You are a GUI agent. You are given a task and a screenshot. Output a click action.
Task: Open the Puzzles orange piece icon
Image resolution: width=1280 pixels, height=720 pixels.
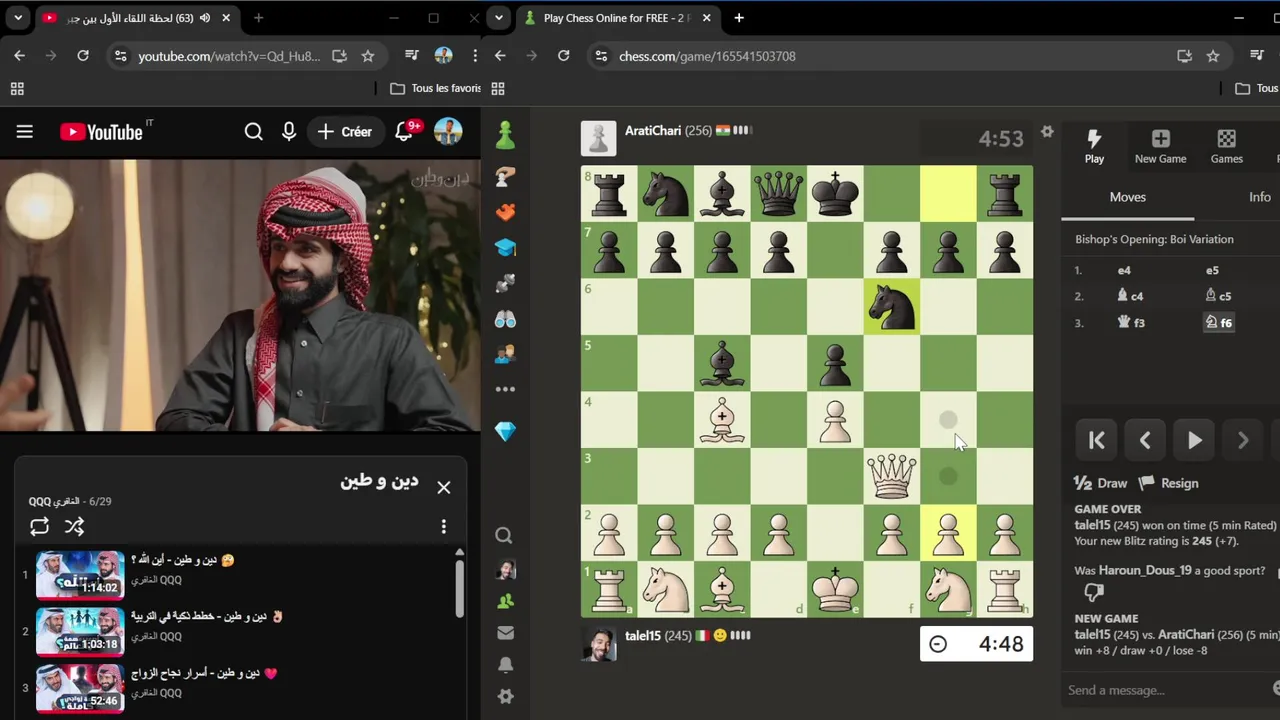(x=505, y=211)
